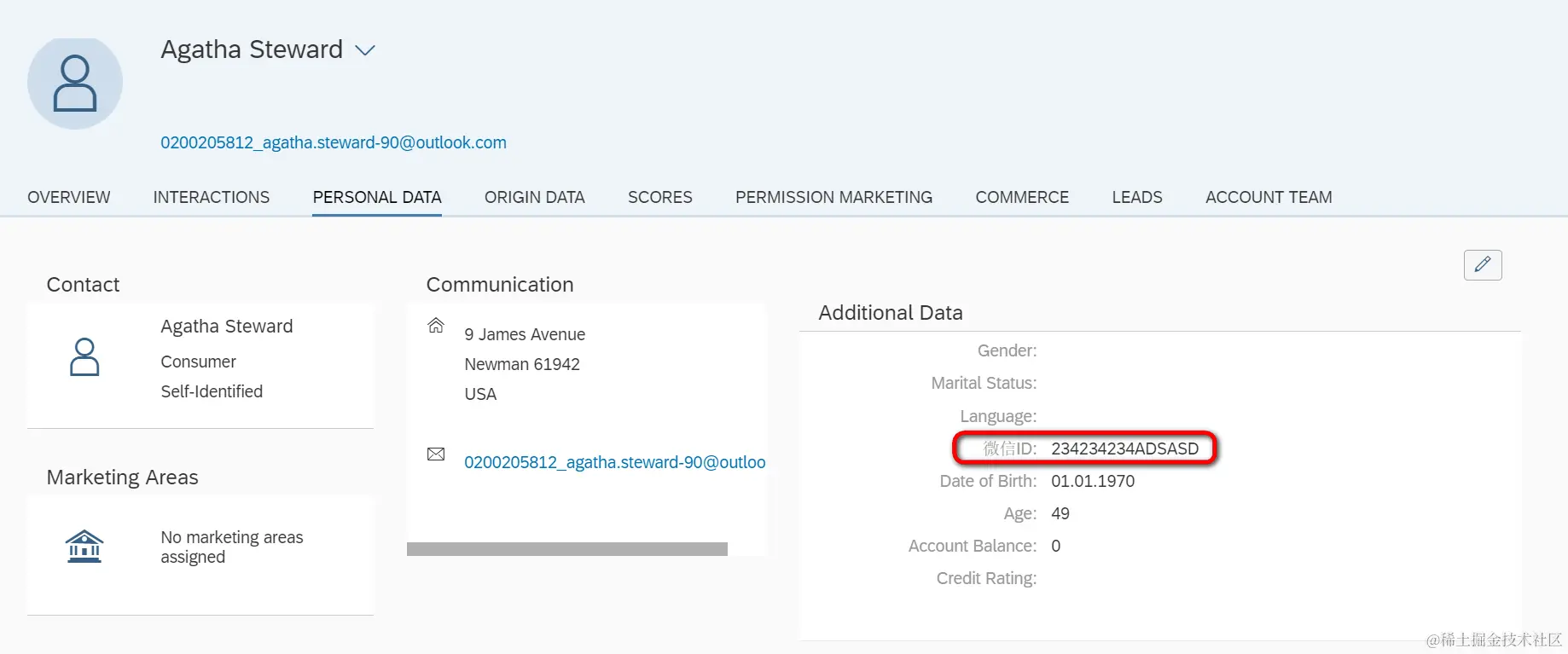Click the home address icon
Screen dimensions: 1568x654
click(x=436, y=325)
